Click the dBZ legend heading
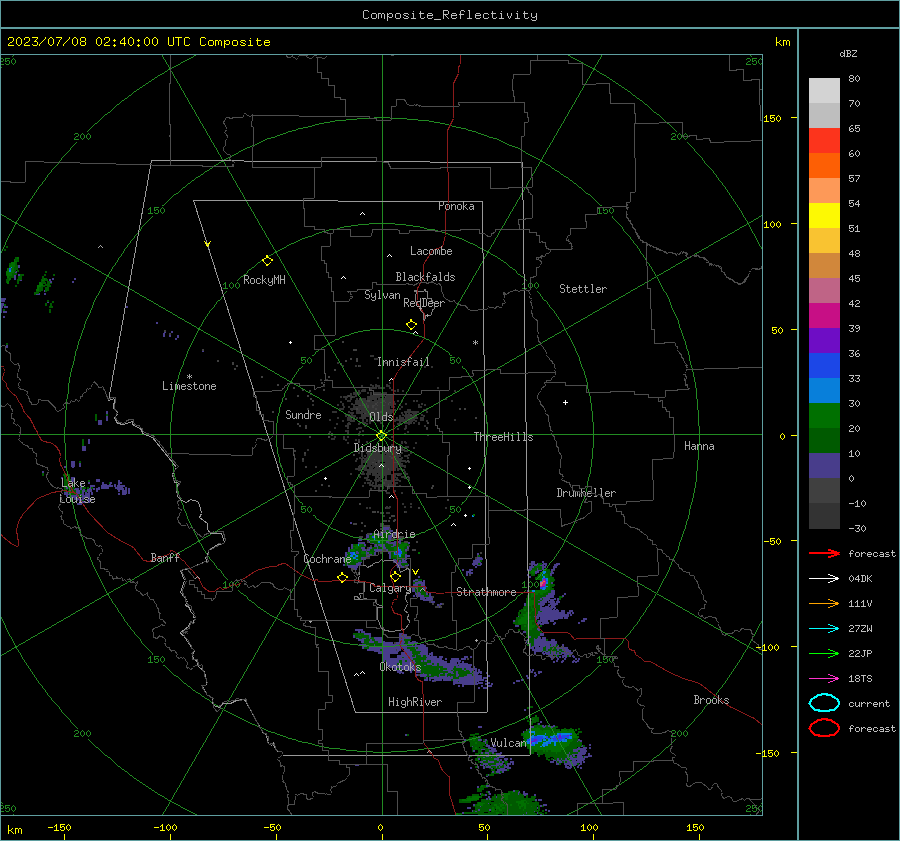This screenshot has width=900, height=841. click(x=848, y=54)
